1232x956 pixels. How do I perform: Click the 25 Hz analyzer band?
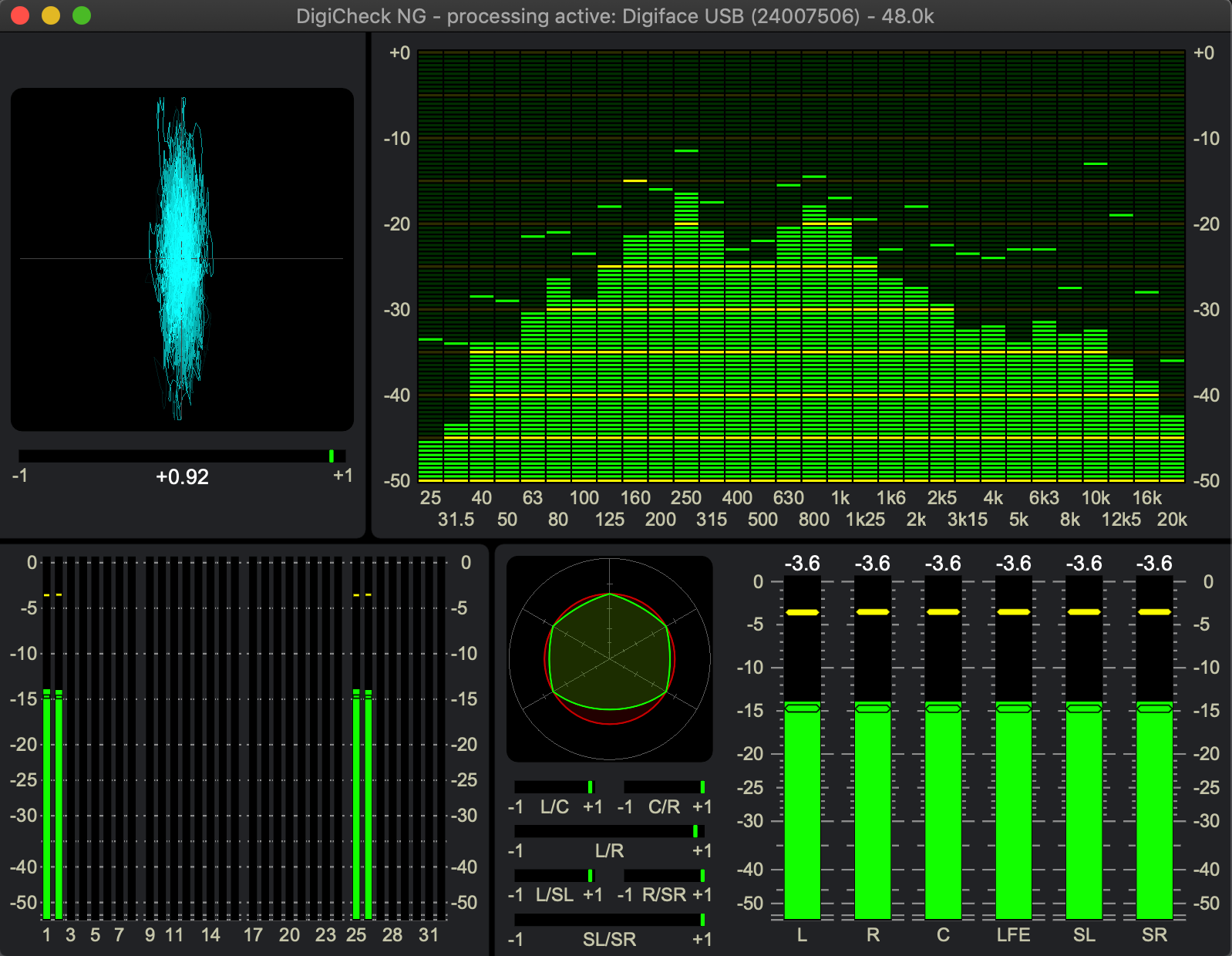click(x=430, y=460)
